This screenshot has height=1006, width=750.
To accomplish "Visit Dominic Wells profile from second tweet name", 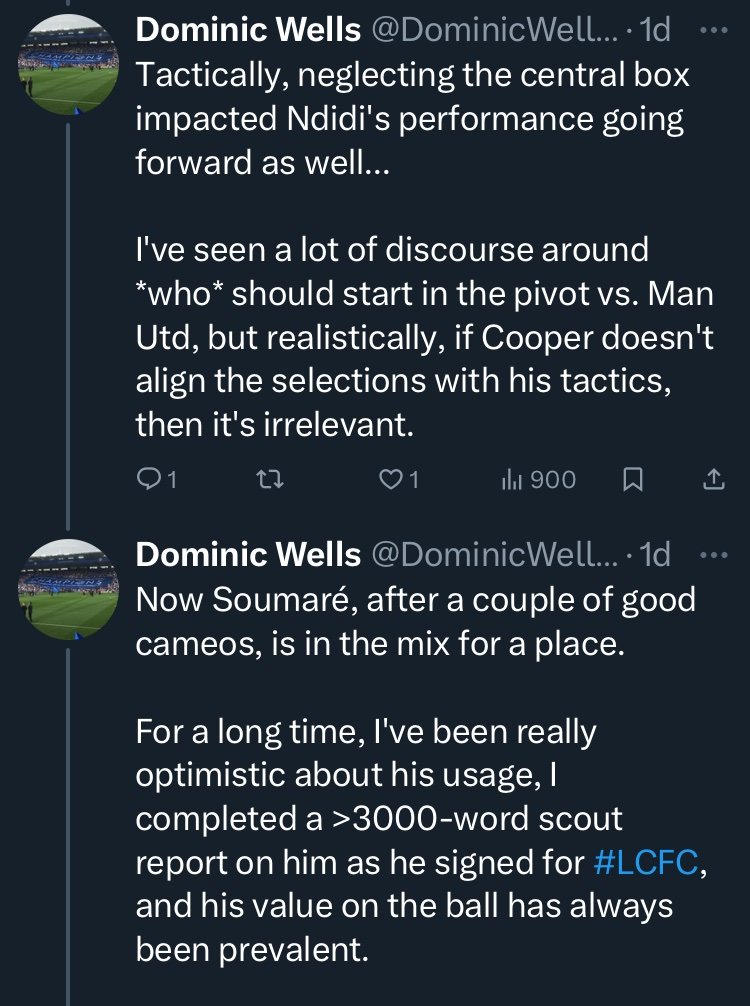I will [x=248, y=554].
